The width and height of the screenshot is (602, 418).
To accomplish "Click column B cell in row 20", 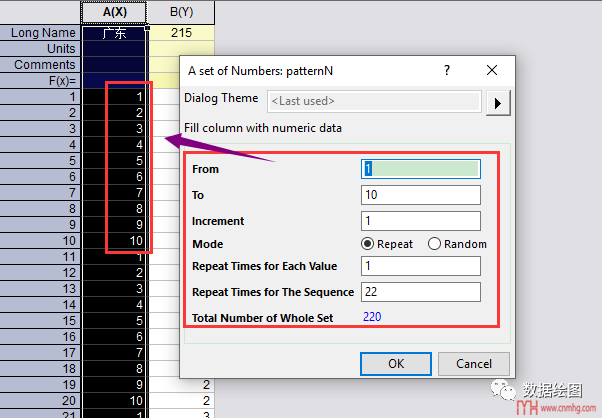I will point(181,400).
